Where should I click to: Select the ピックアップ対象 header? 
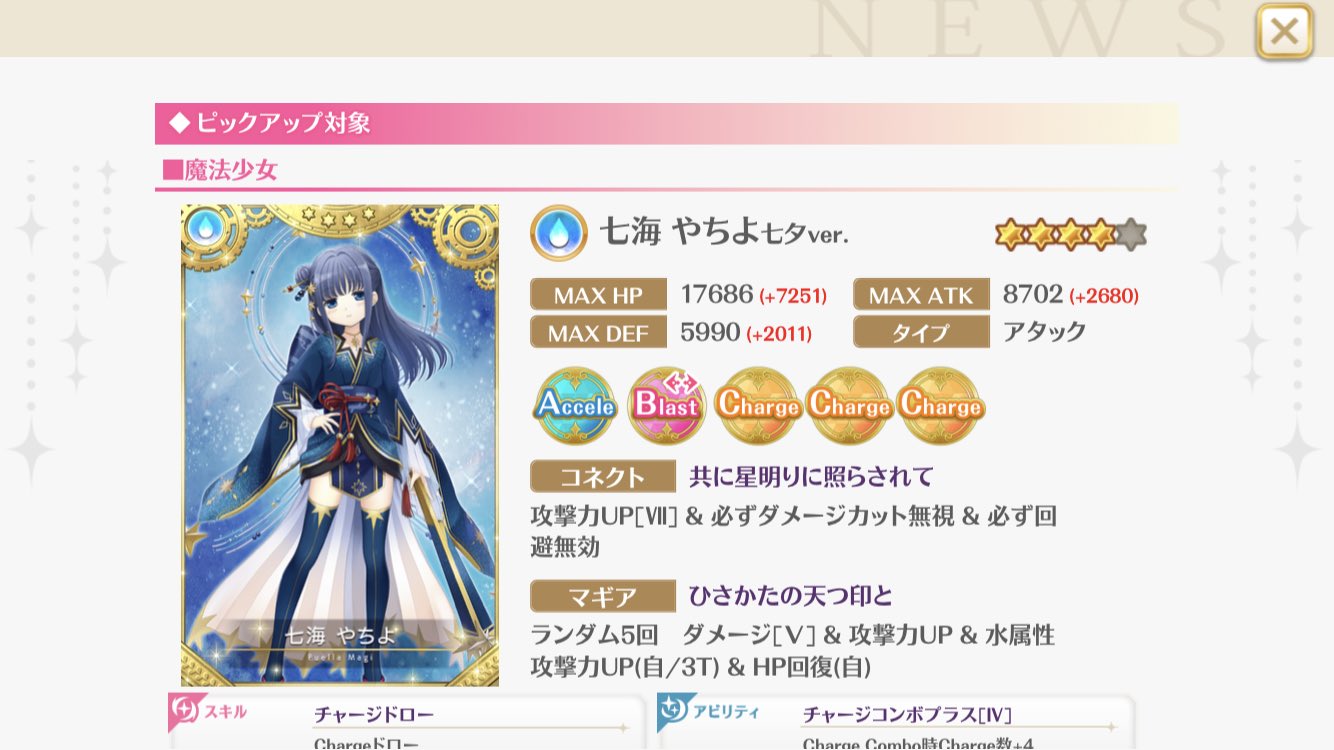[x=666, y=123]
